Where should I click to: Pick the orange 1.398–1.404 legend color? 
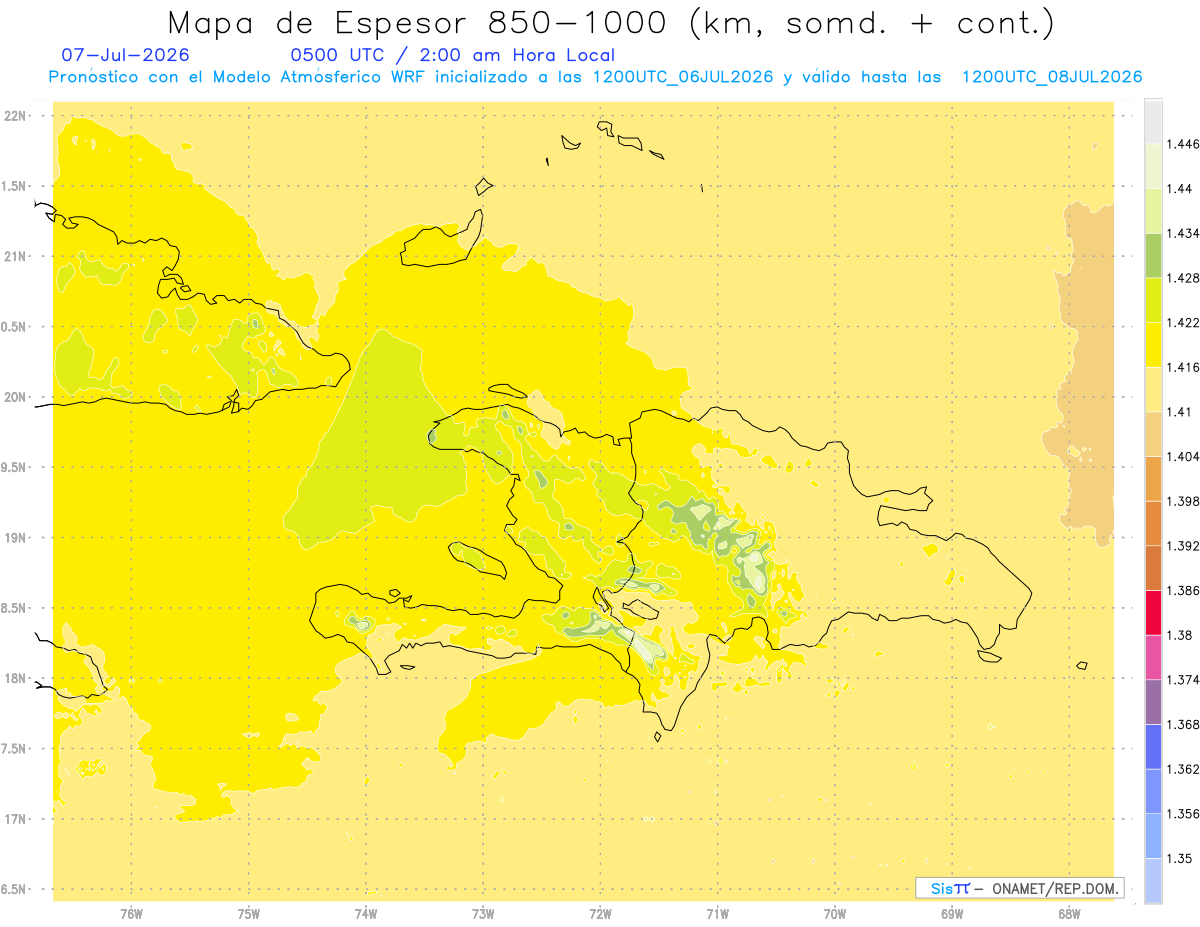(x=1153, y=478)
